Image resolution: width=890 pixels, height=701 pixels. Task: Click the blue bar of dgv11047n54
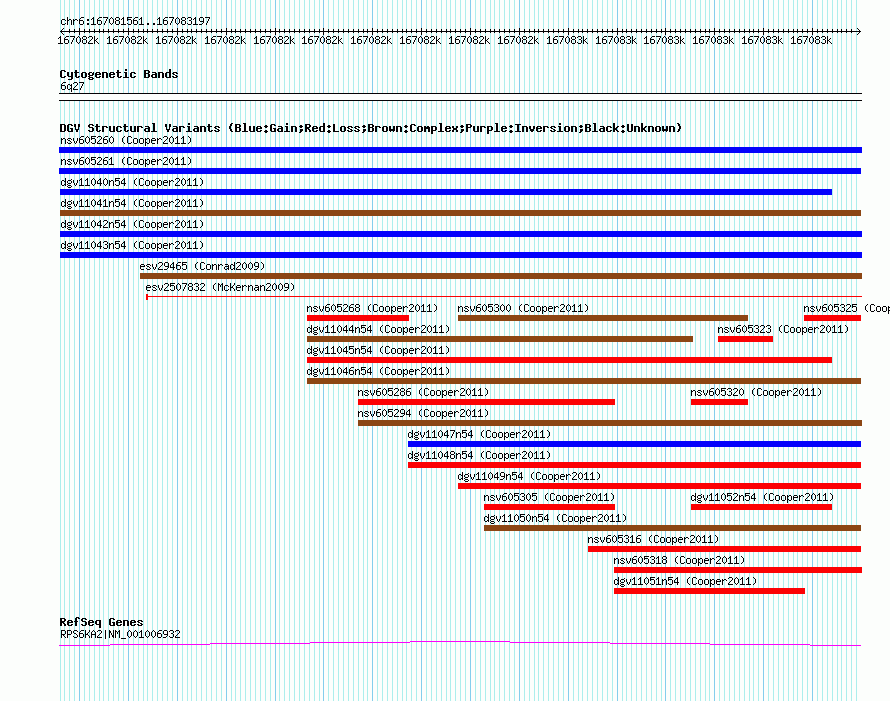click(x=635, y=444)
